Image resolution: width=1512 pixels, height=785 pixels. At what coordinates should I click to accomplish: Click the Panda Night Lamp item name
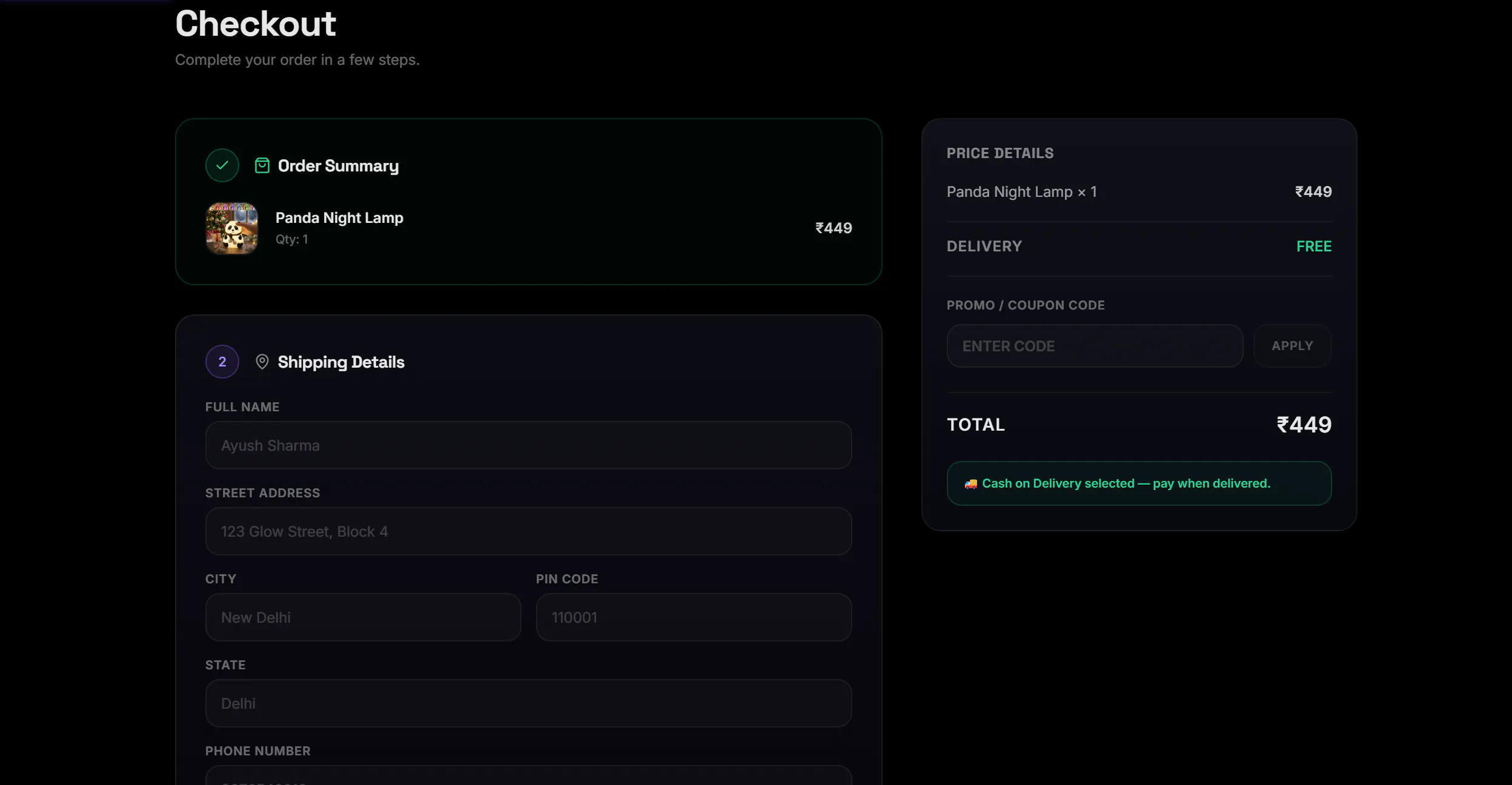point(339,217)
